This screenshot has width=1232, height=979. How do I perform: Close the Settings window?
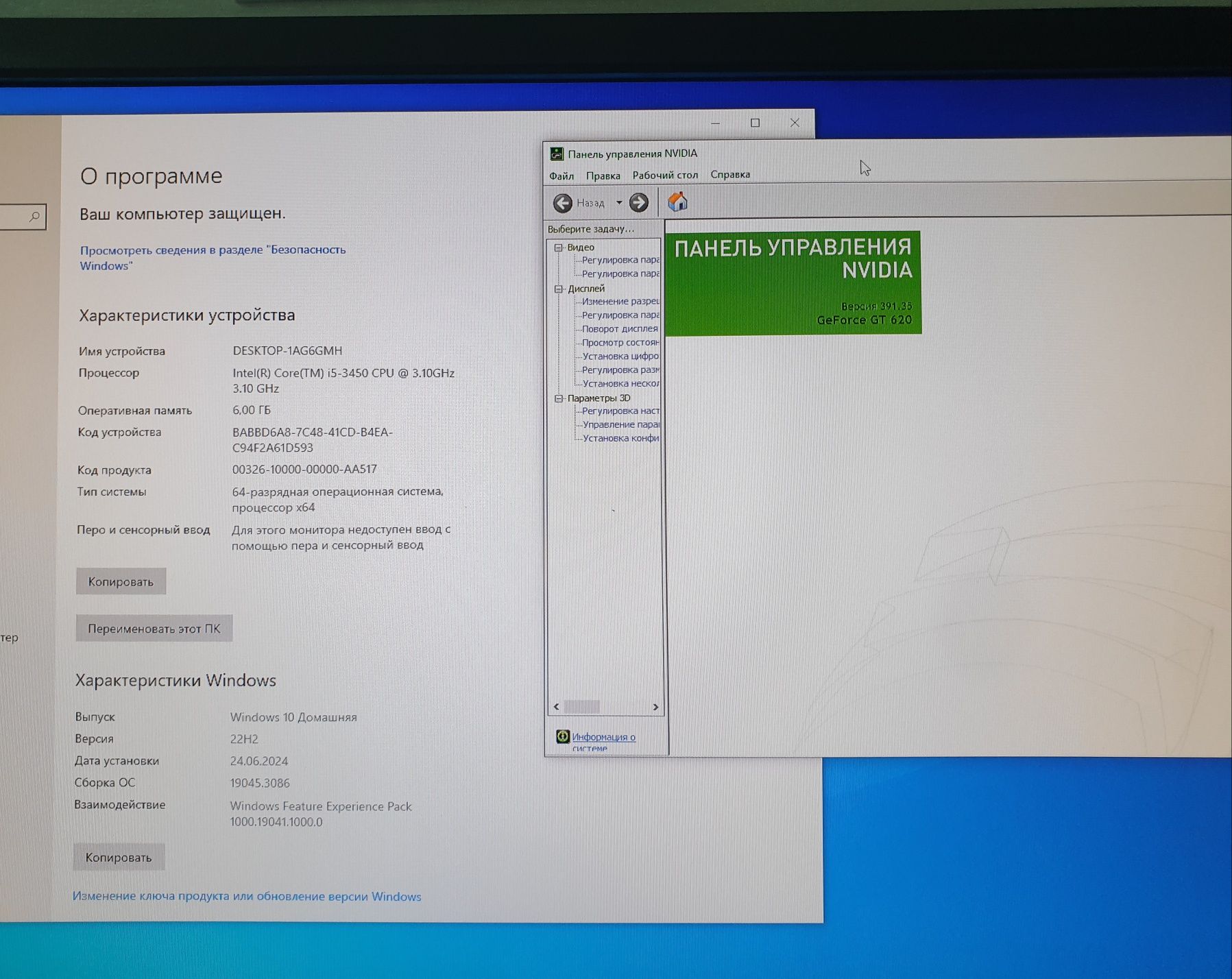tap(795, 123)
